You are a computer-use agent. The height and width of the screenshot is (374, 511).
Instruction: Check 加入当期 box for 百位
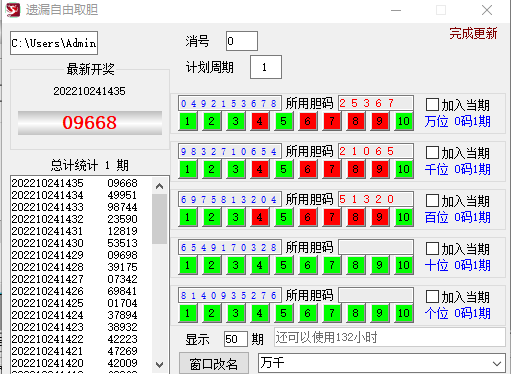coord(432,201)
